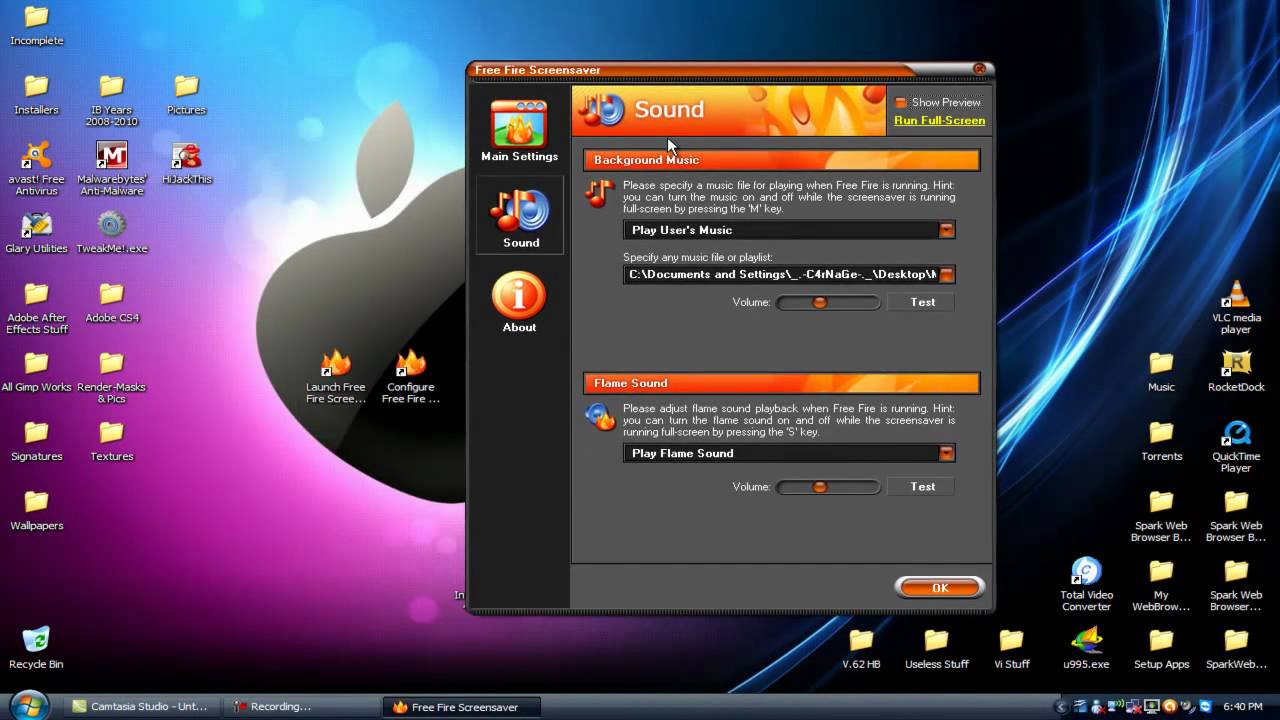Expand hidden system tray icons arrow
Viewport: 1280px width, 720px height.
(1062, 707)
